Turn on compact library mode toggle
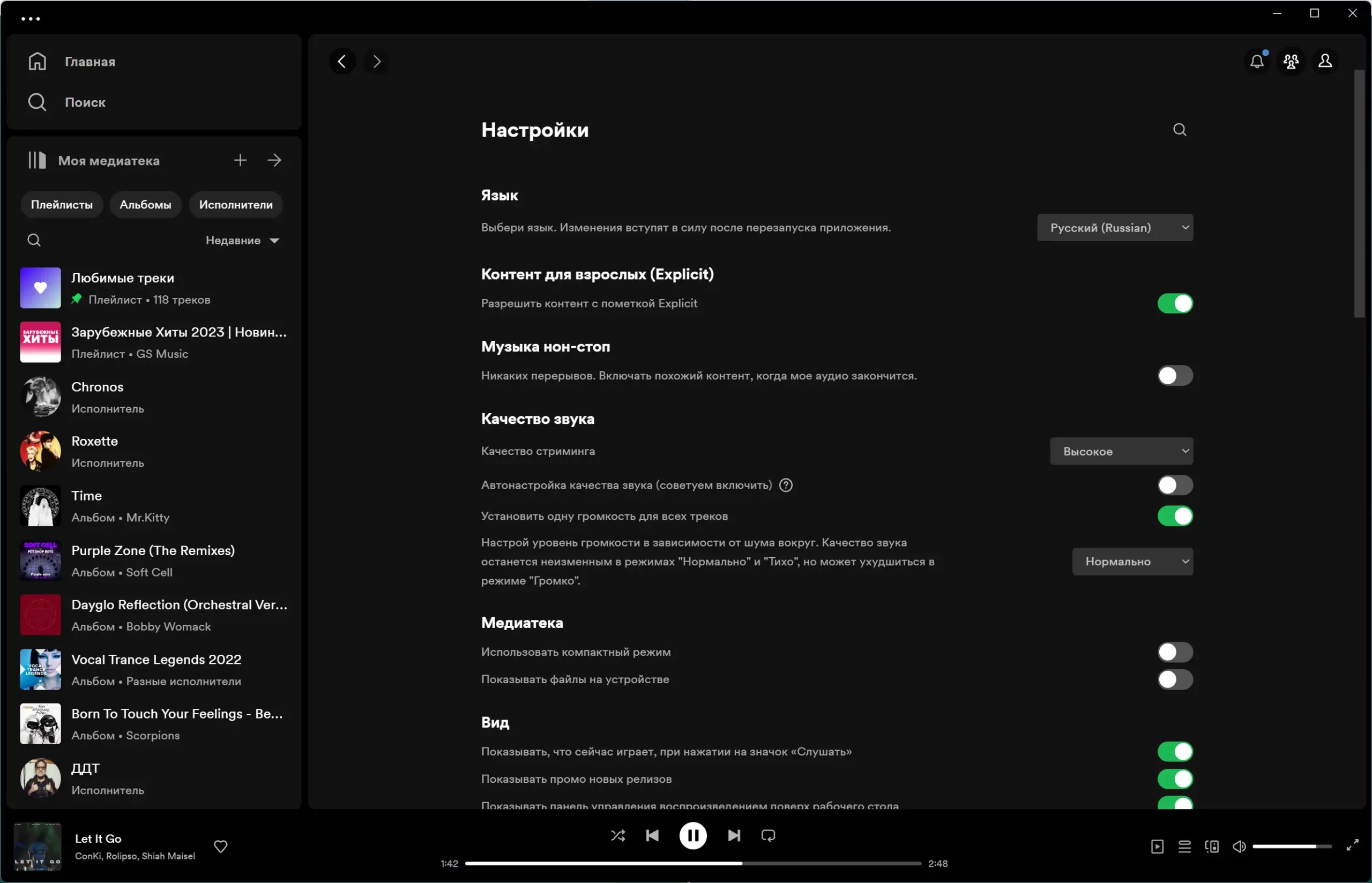This screenshot has height=883, width=1372. coord(1174,652)
